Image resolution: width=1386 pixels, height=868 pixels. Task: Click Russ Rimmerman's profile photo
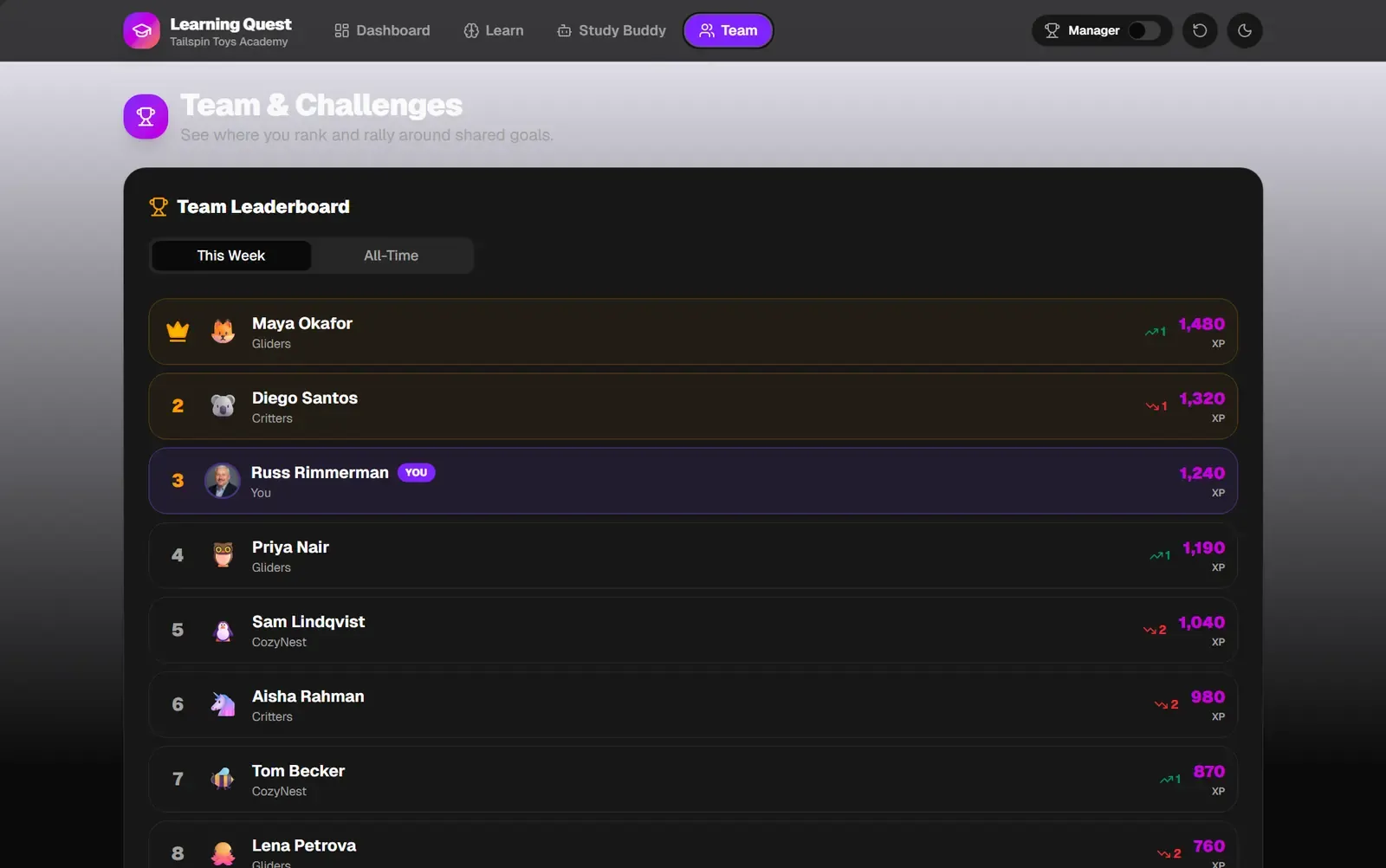(x=222, y=481)
